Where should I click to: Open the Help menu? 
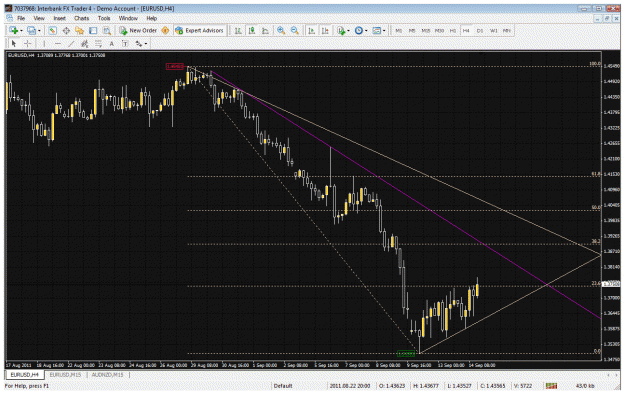coord(151,18)
